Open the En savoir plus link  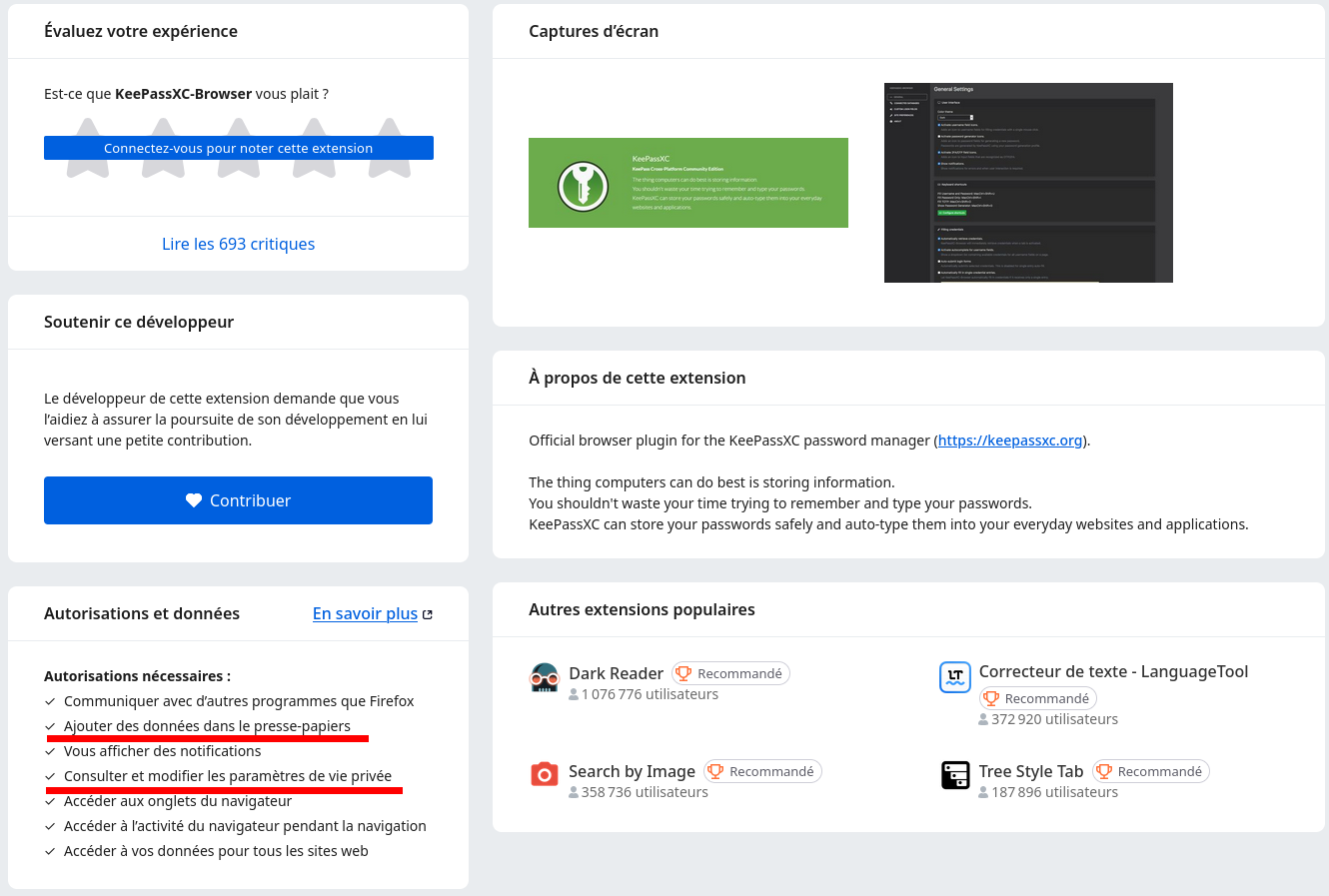(365, 613)
